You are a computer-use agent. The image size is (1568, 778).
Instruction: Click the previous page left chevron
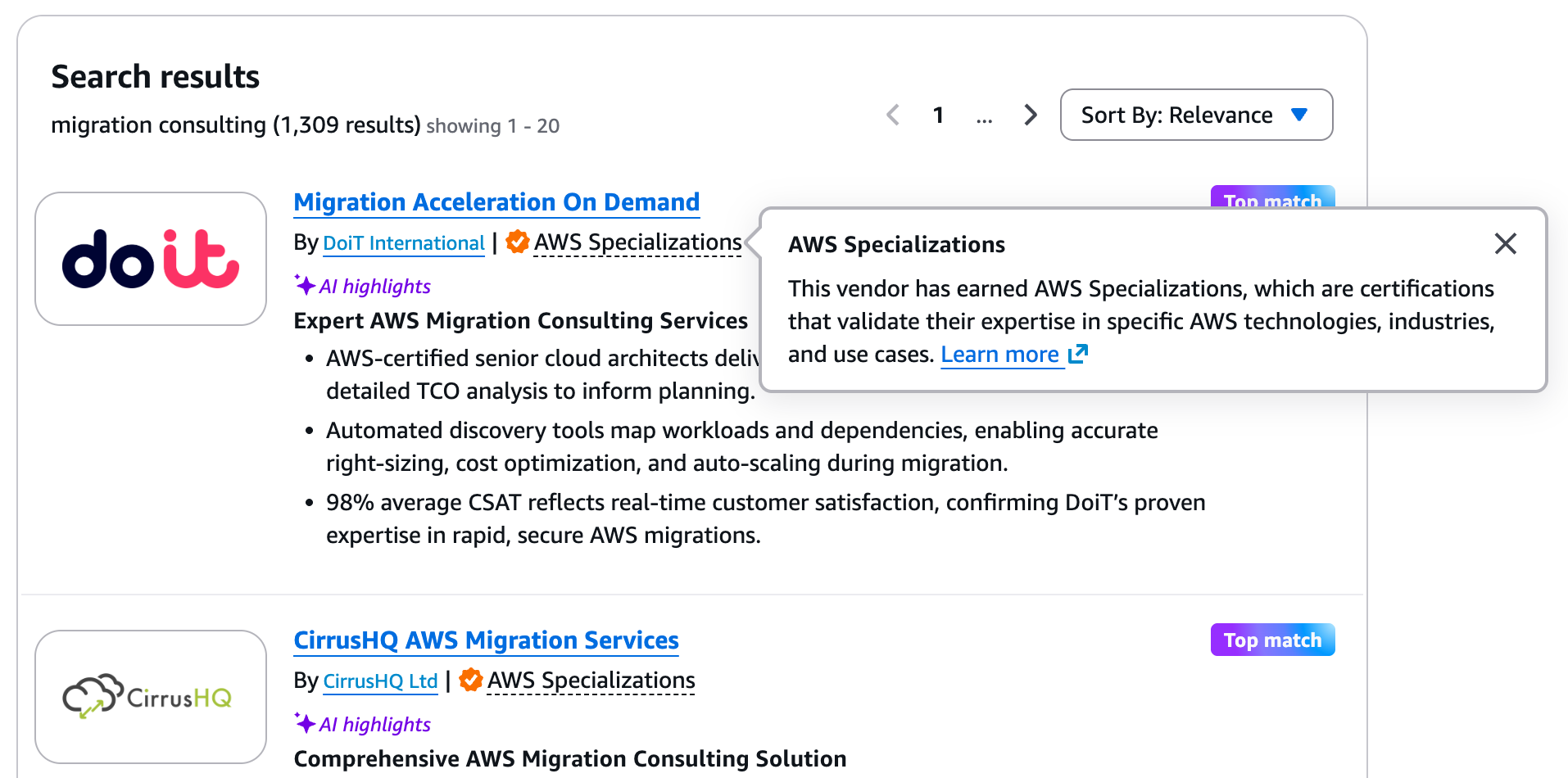[893, 115]
